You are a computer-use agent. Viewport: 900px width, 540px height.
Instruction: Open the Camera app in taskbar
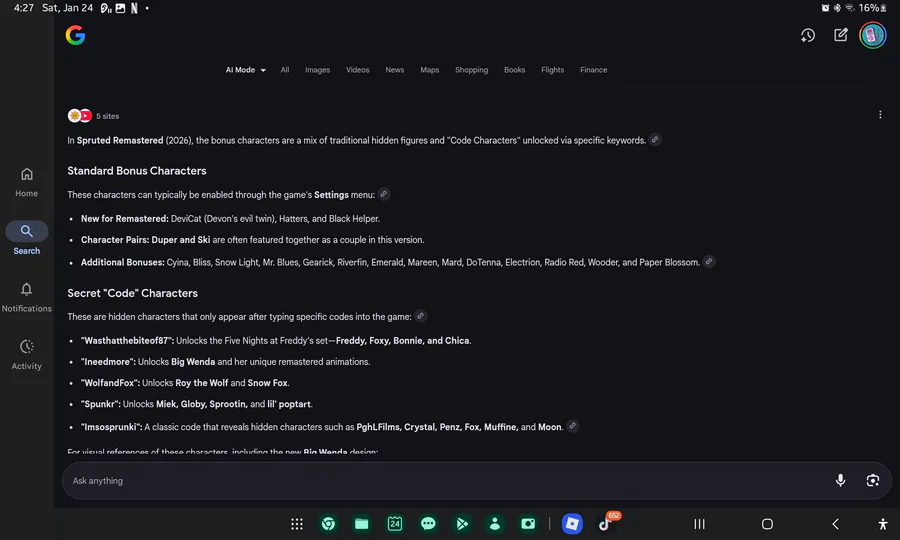tap(528, 523)
